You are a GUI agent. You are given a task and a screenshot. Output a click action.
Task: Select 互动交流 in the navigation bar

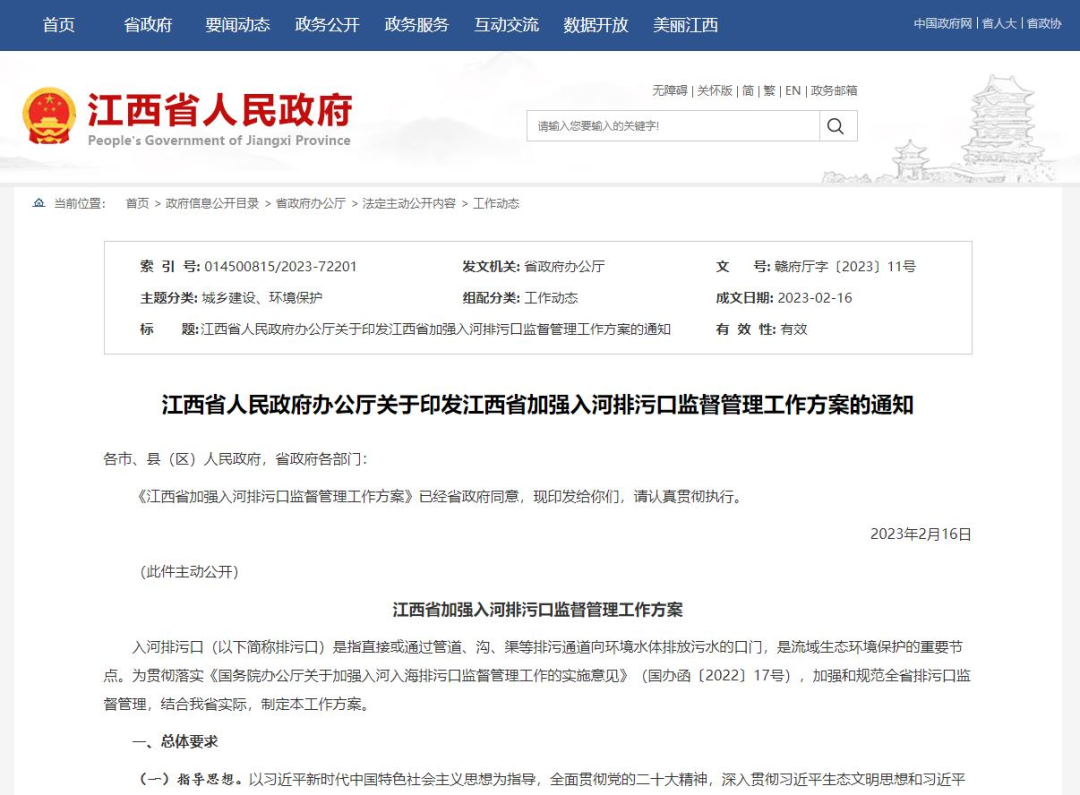(506, 25)
